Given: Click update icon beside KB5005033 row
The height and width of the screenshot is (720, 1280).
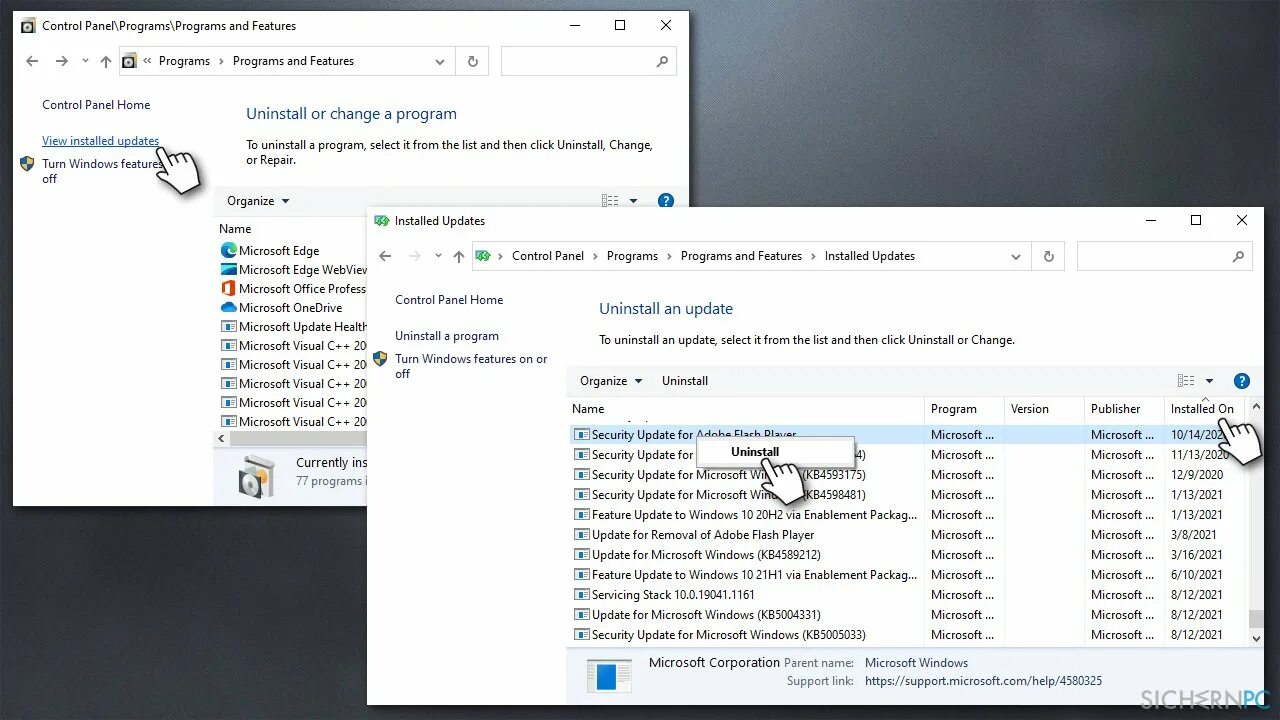Looking at the screenshot, I should [x=582, y=635].
